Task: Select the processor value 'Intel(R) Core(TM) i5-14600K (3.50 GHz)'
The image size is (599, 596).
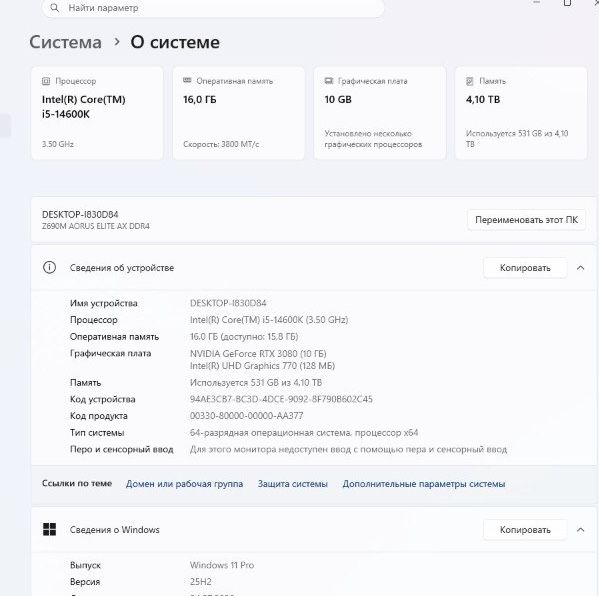Action: click(x=269, y=320)
